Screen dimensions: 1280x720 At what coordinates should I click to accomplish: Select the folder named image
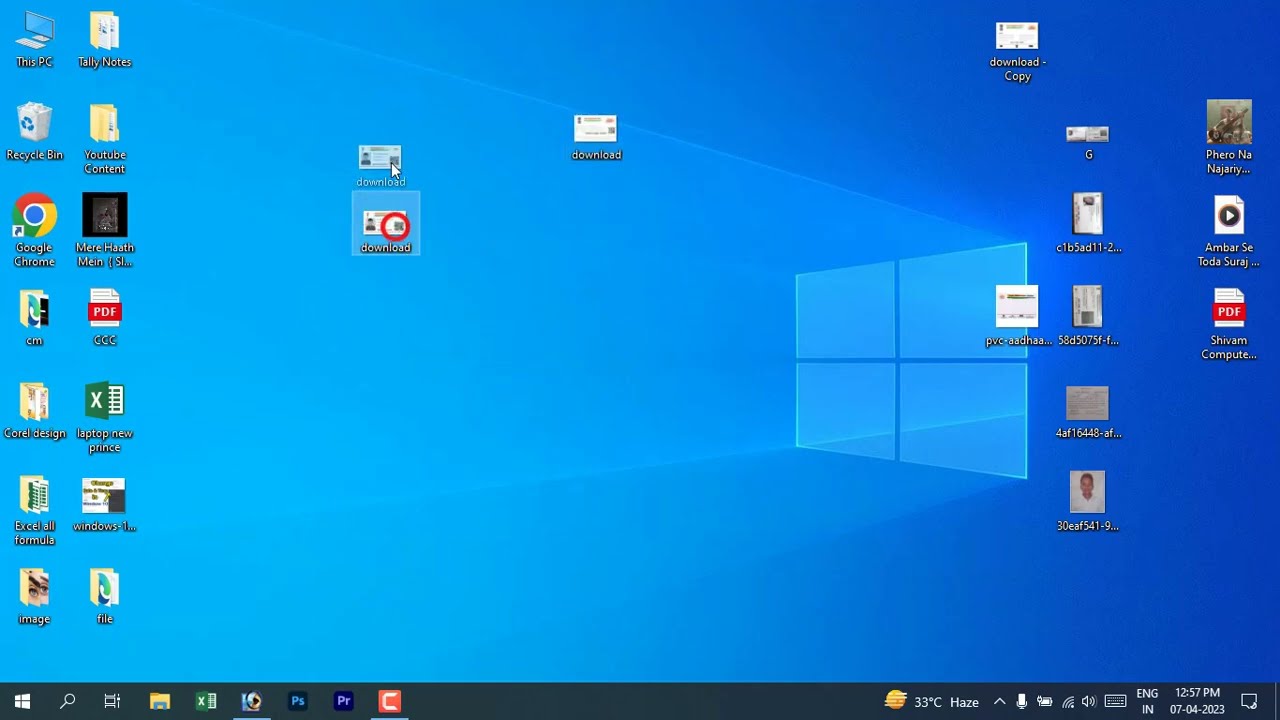click(x=34, y=597)
